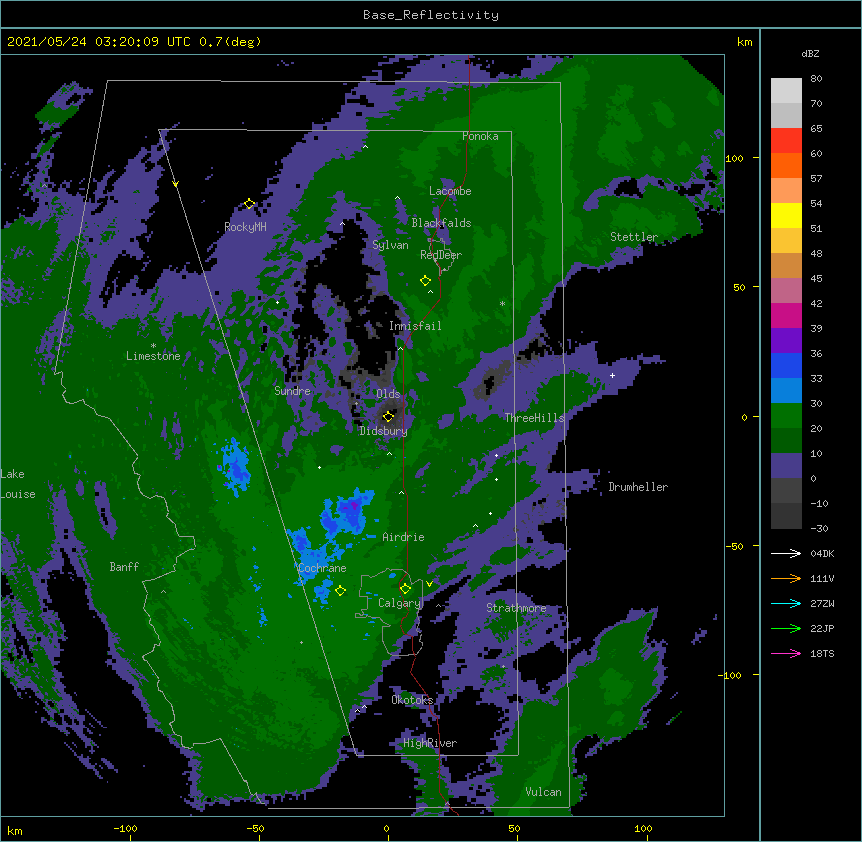Click the Drumheller label

point(638,487)
